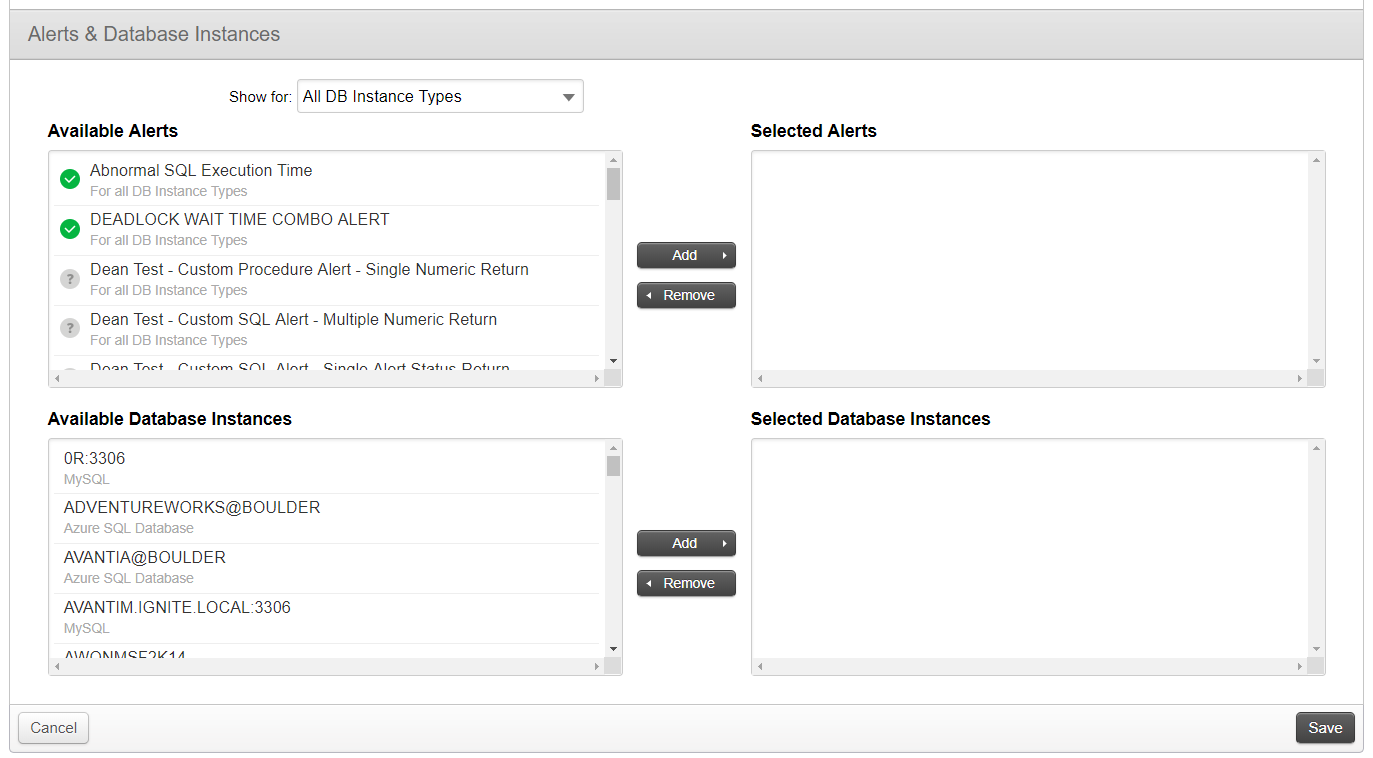This screenshot has height=758, width=1373.
Task: Select AVANTIM.IGNITE.LOCAL:3306 instance
Action: click(327, 618)
